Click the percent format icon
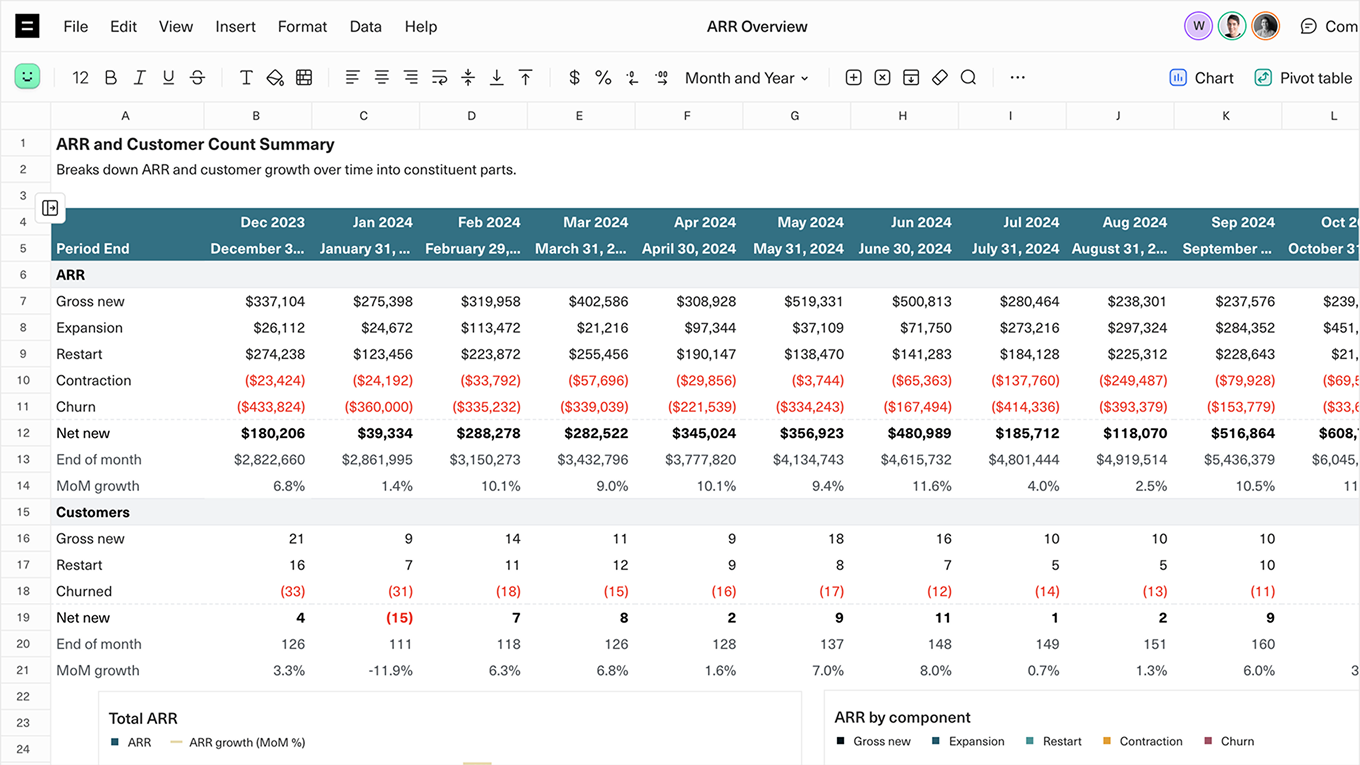The width and height of the screenshot is (1360, 765). pos(603,77)
